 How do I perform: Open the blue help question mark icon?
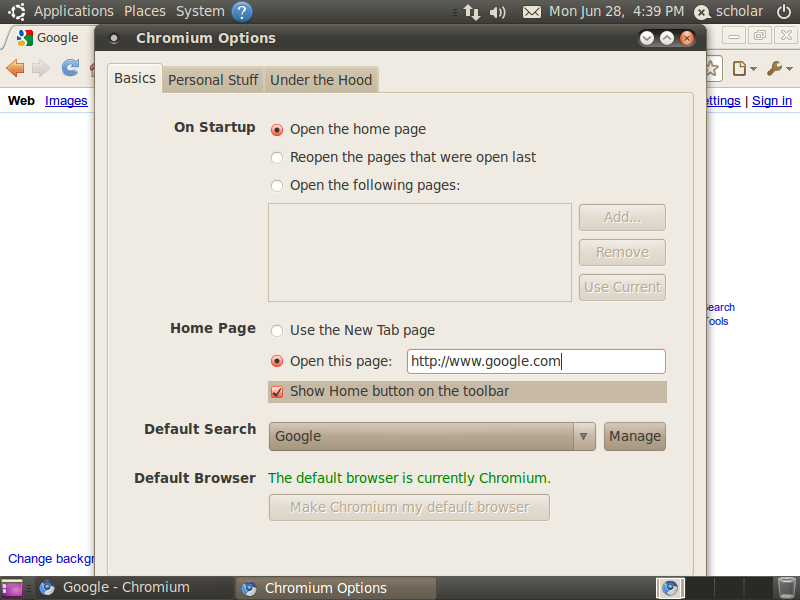[242, 11]
